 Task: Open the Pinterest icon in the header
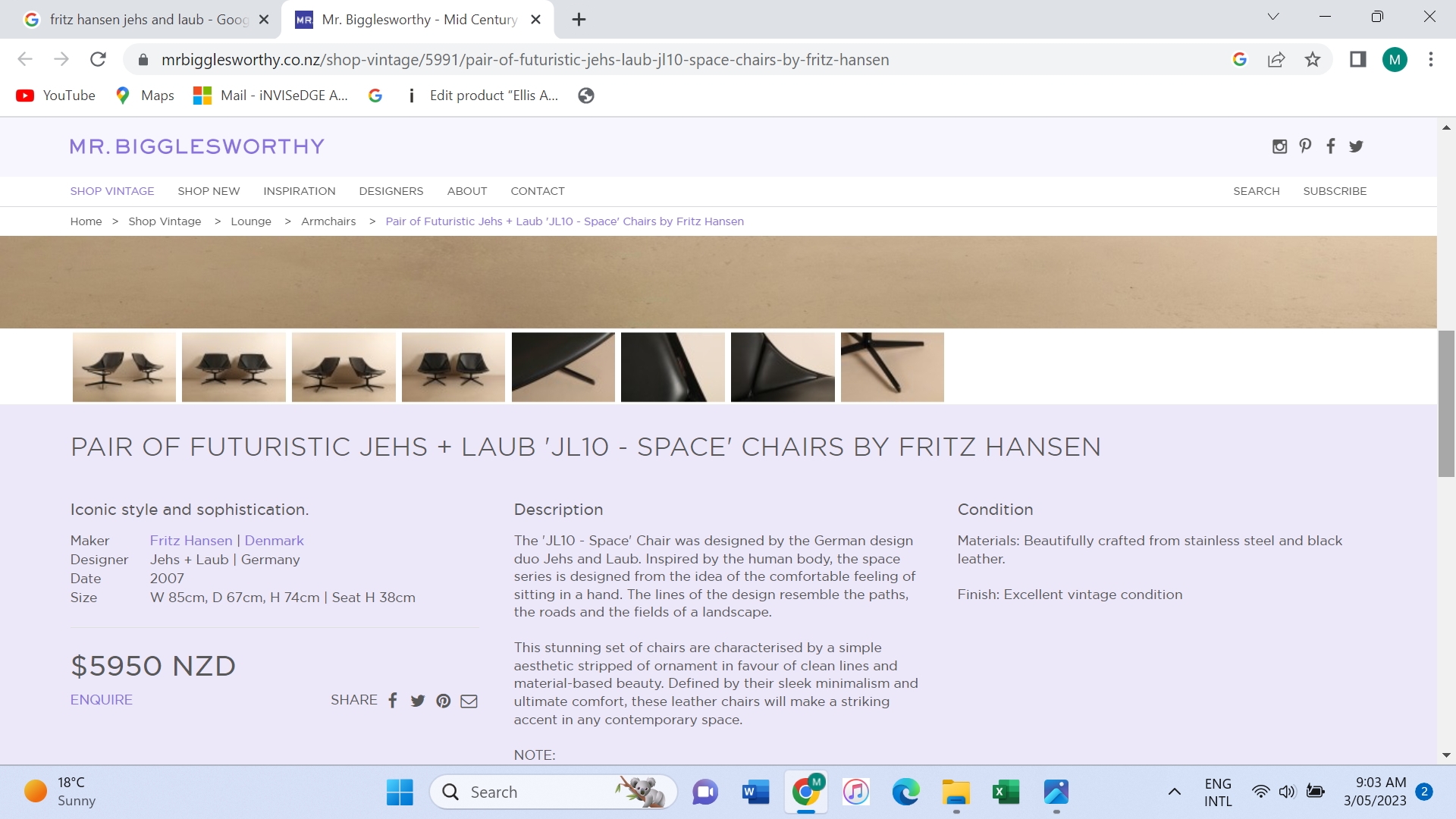click(x=1305, y=146)
